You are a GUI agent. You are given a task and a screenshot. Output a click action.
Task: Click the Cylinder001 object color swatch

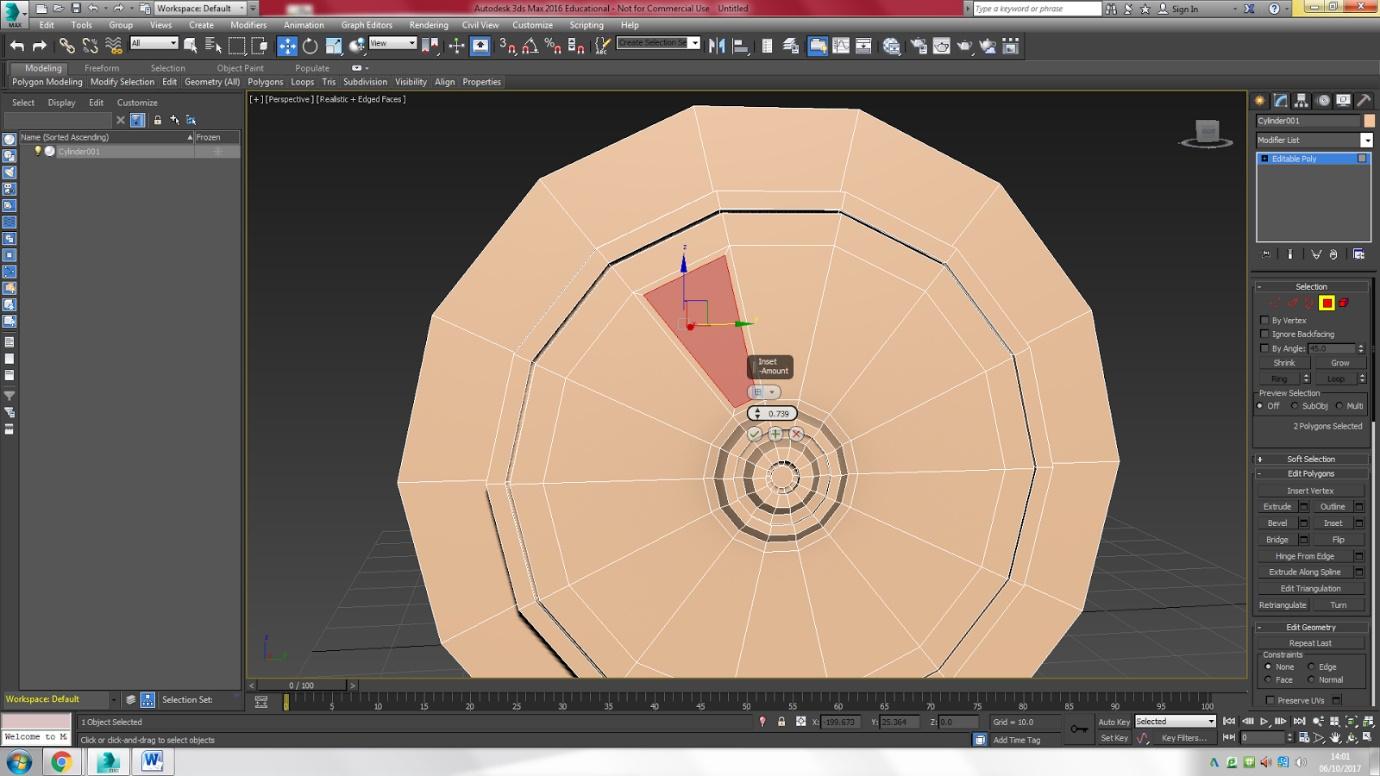pyautogui.click(x=1370, y=121)
